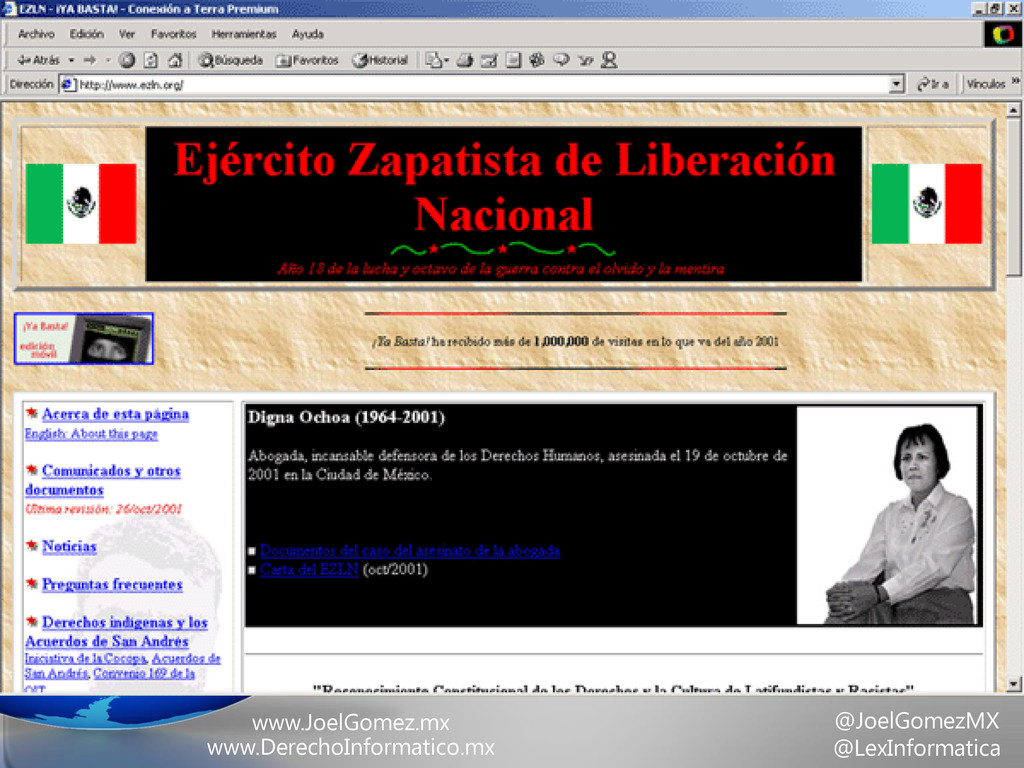Open the mail icon dropdown arrow
The width and height of the screenshot is (1024, 768).
click(447, 60)
